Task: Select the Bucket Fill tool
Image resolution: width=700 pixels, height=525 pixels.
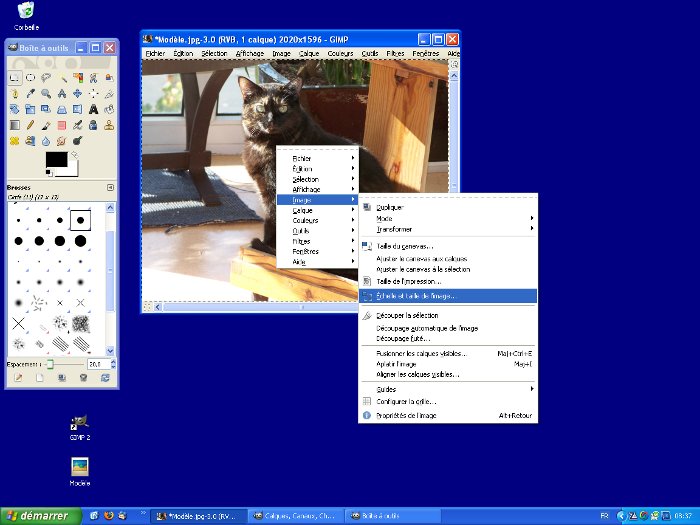Action: pos(109,109)
